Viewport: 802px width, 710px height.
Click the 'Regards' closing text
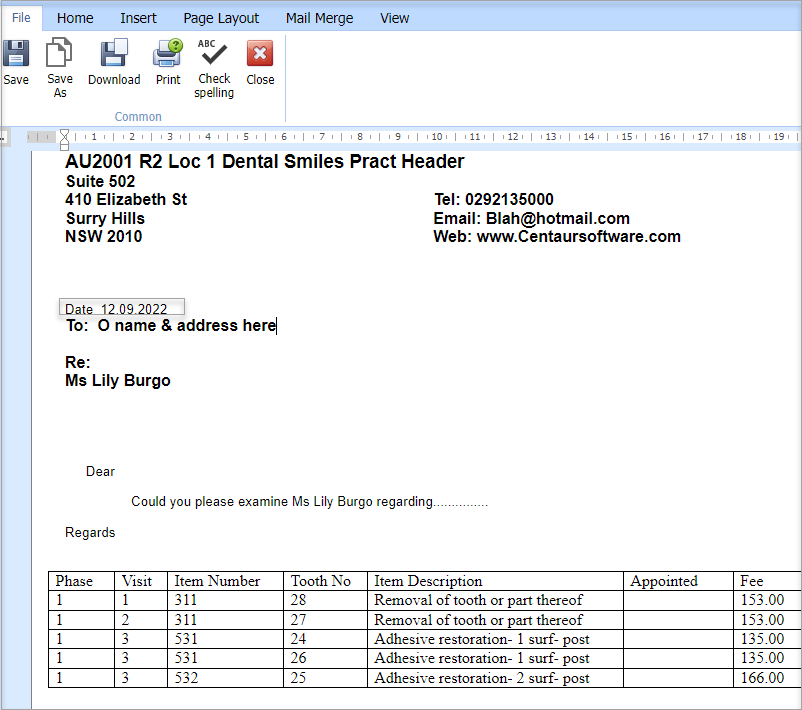click(x=90, y=532)
